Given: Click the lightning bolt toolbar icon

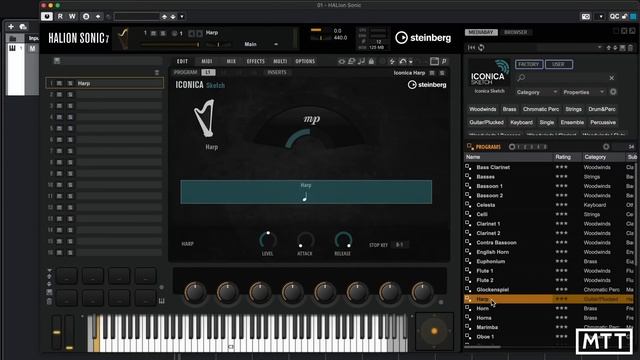Looking at the screenshot, I should click(x=392, y=61).
